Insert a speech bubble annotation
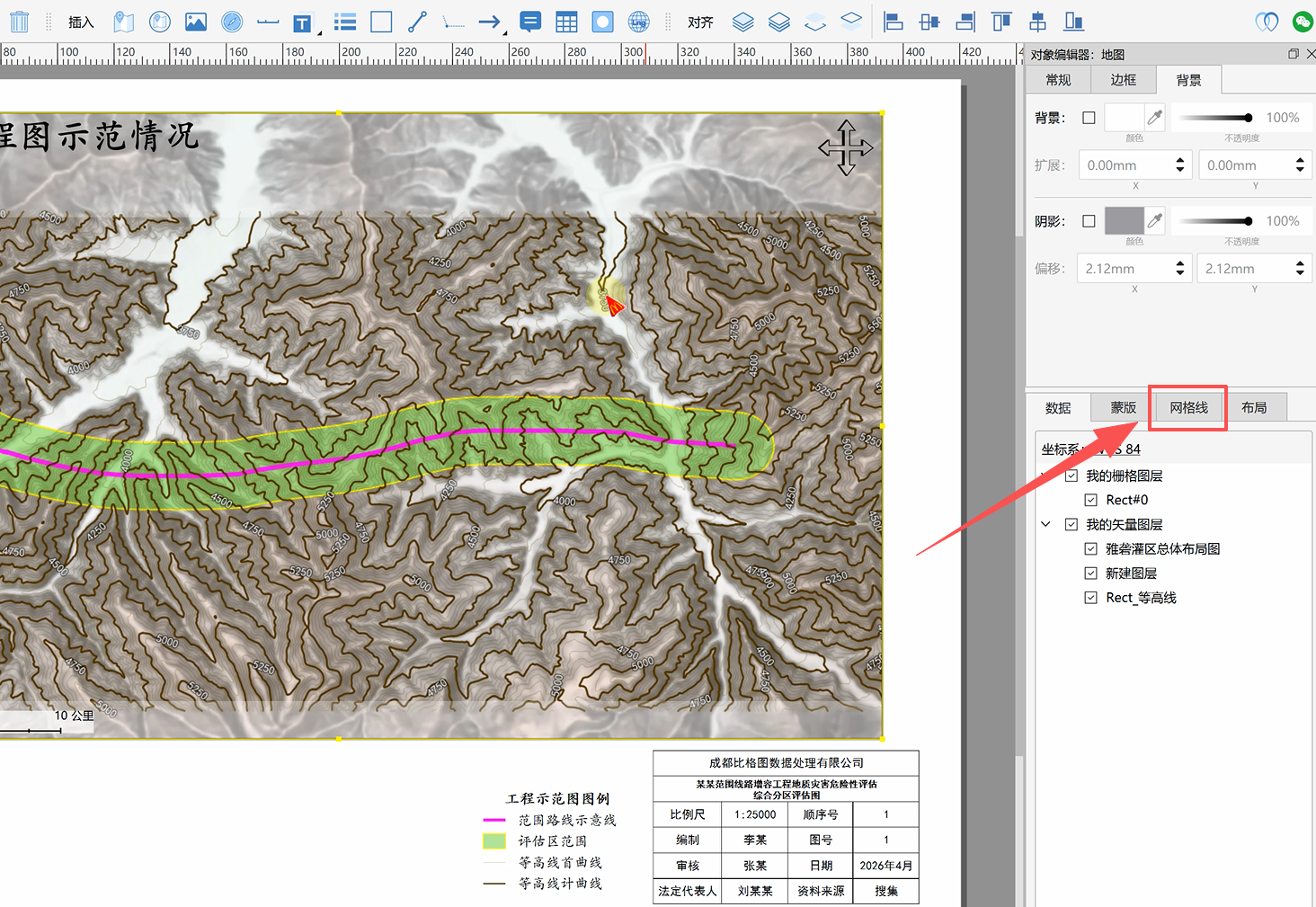Viewport: 1316px width, 907px height. [x=531, y=22]
